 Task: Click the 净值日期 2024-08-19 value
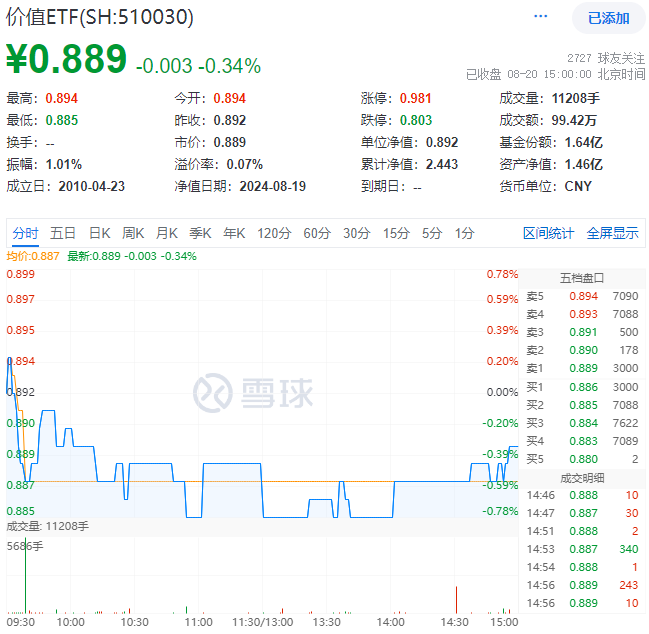[x=272, y=186]
